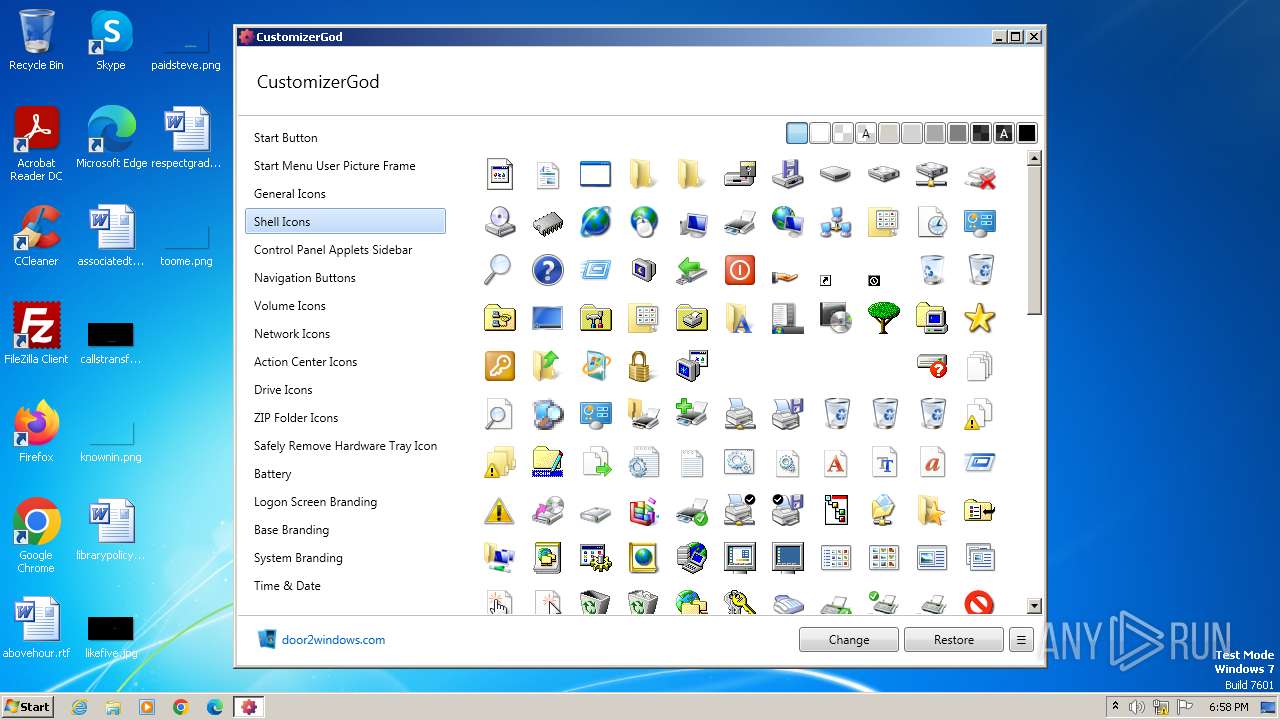Viewport: 1280px width, 720px height.
Task: Select the Shell Icons category
Action: click(x=345, y=222)
